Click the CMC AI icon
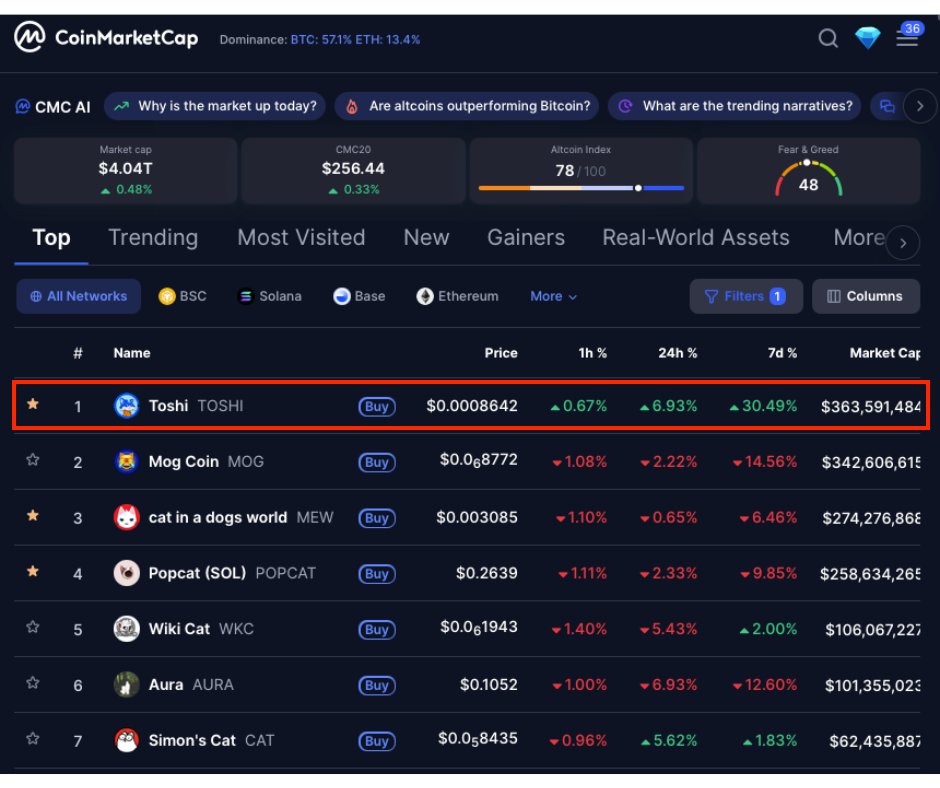 [23, 107]
